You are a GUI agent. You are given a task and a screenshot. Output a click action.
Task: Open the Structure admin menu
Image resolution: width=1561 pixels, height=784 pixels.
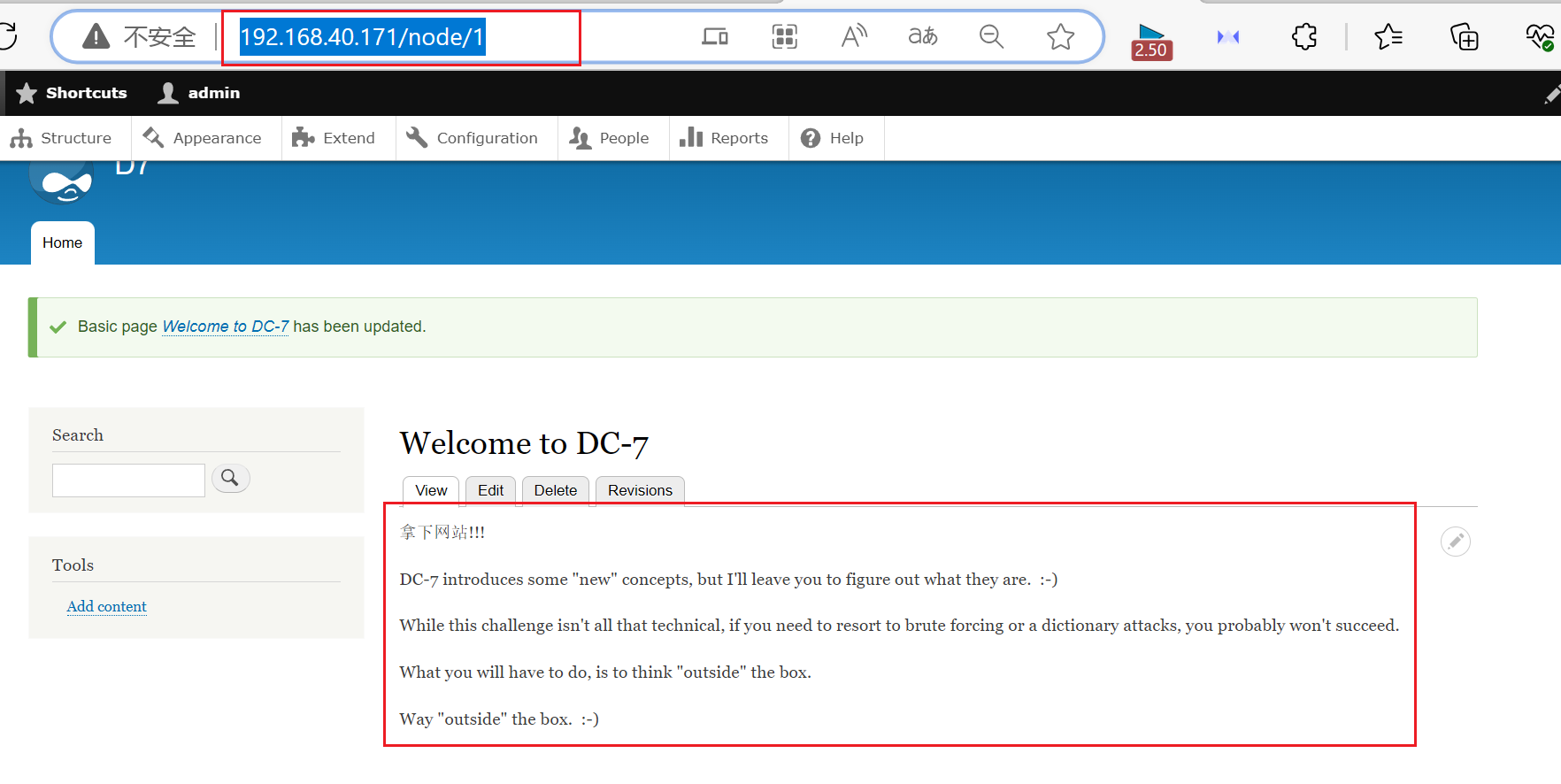point(62,138)
